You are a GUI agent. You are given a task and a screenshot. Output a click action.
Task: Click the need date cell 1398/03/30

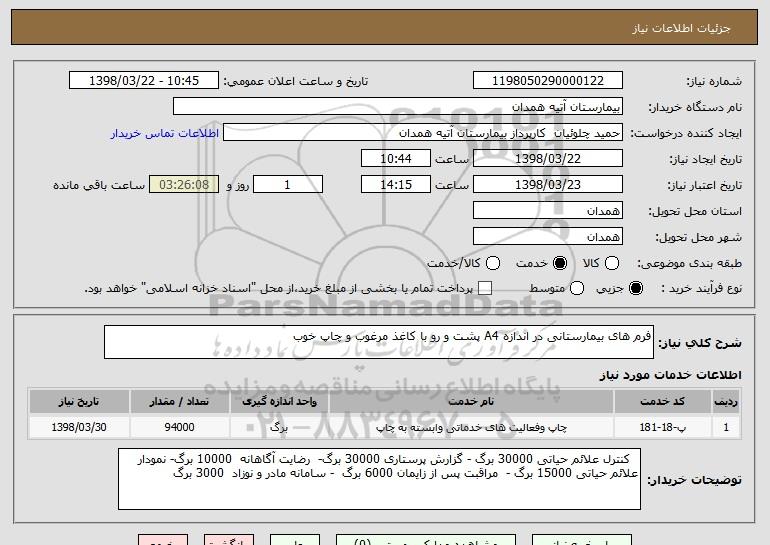(x=79, y=427)
